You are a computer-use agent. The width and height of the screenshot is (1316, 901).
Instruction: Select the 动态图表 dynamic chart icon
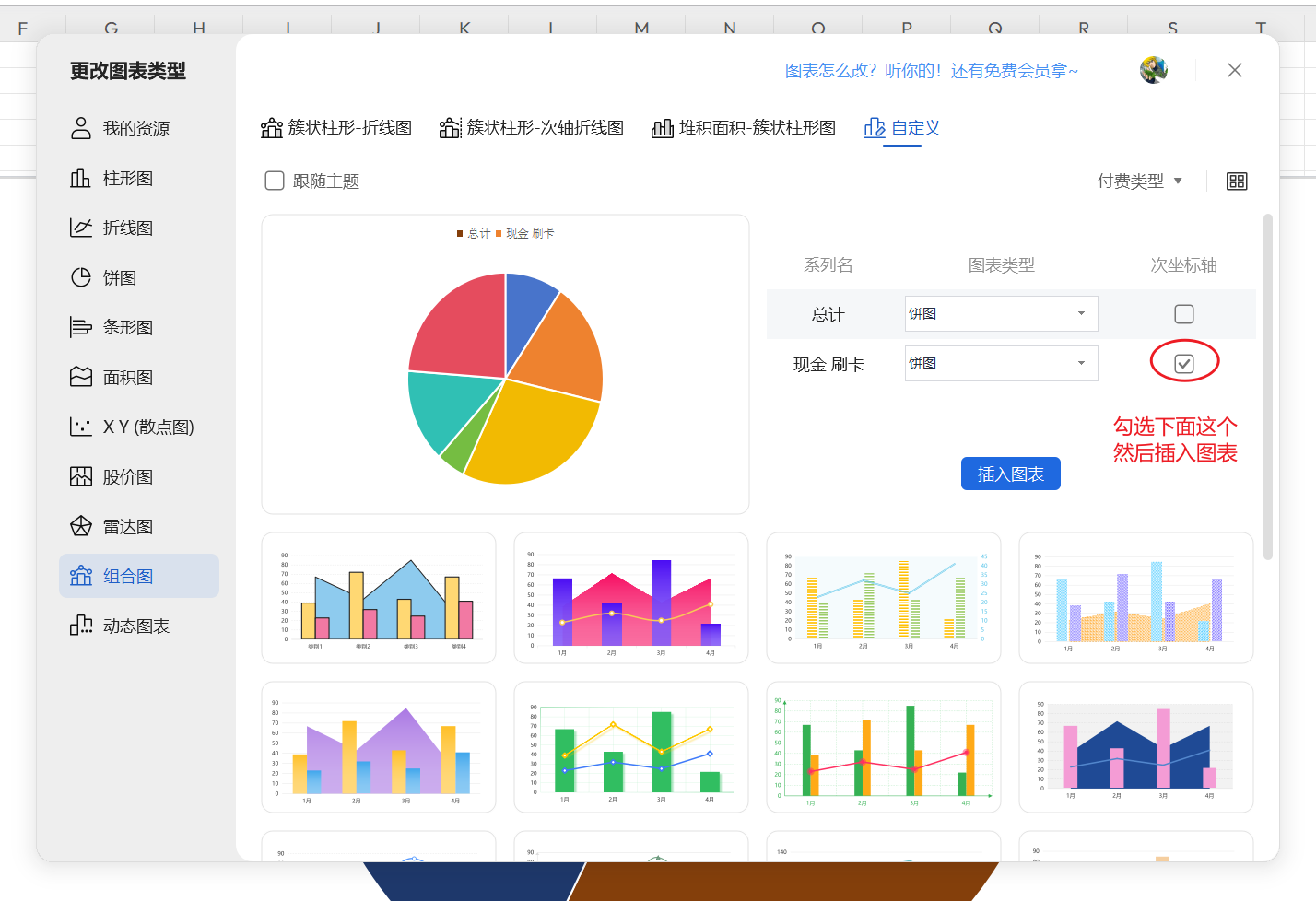[81, 626]
